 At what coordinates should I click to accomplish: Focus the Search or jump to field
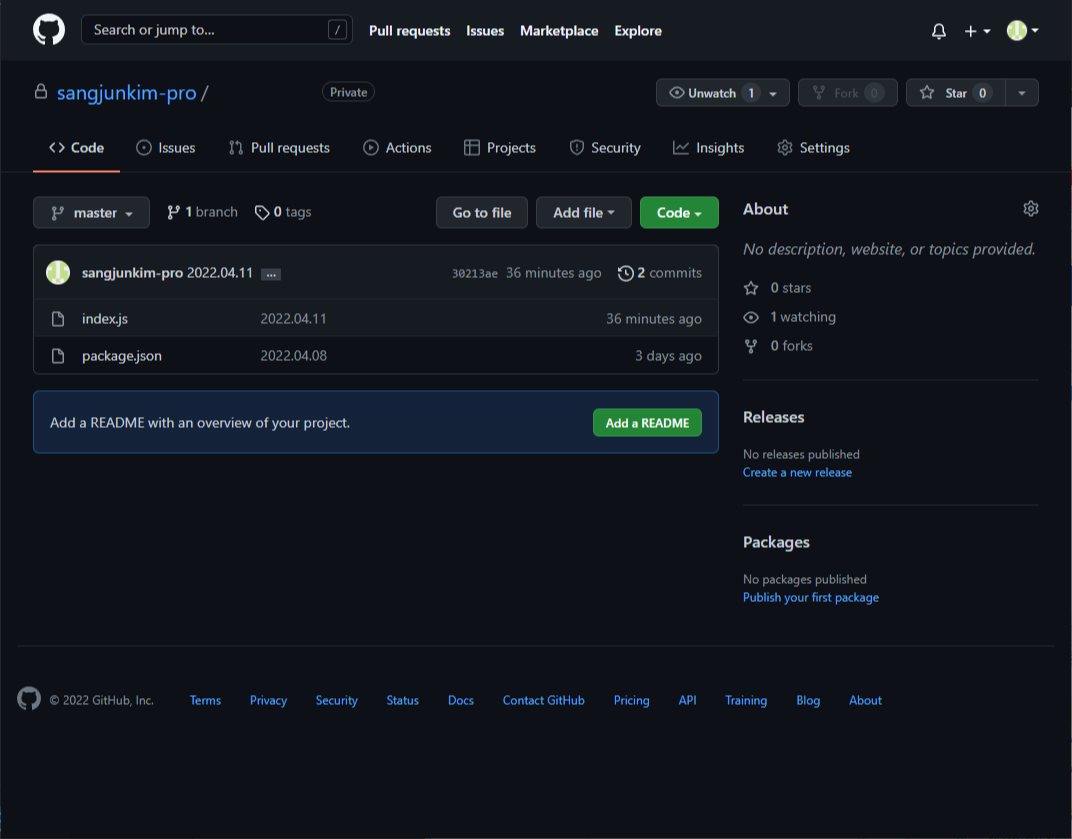[217, 29]
